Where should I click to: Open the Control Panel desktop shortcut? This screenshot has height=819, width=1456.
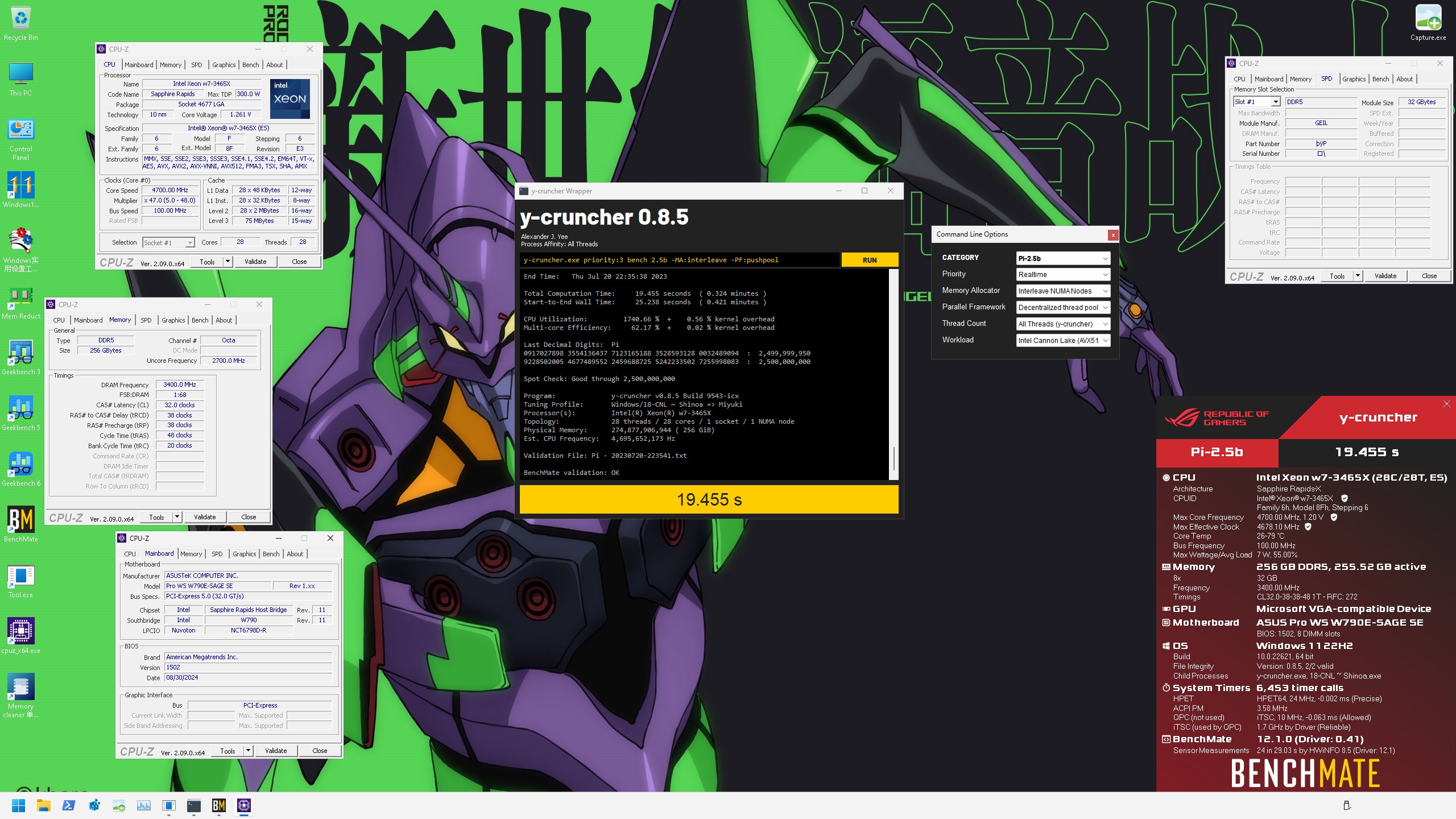pos(21,139)
